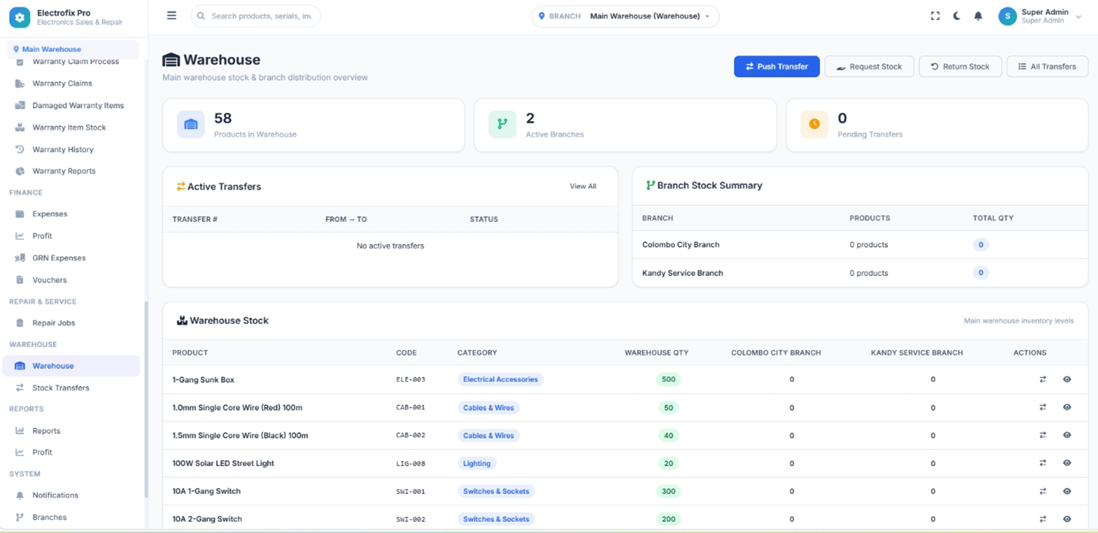This screenshot has height=533, width=1098.
Task: Click Repair Jobs icon in sidebar
Action: click(20, 323)
